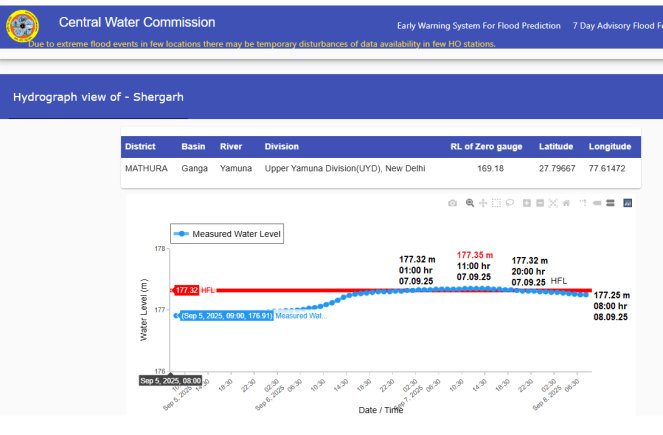The image size is (663, 435).
Task: Click the Central Water Commission logo
Action: point(22,27)
